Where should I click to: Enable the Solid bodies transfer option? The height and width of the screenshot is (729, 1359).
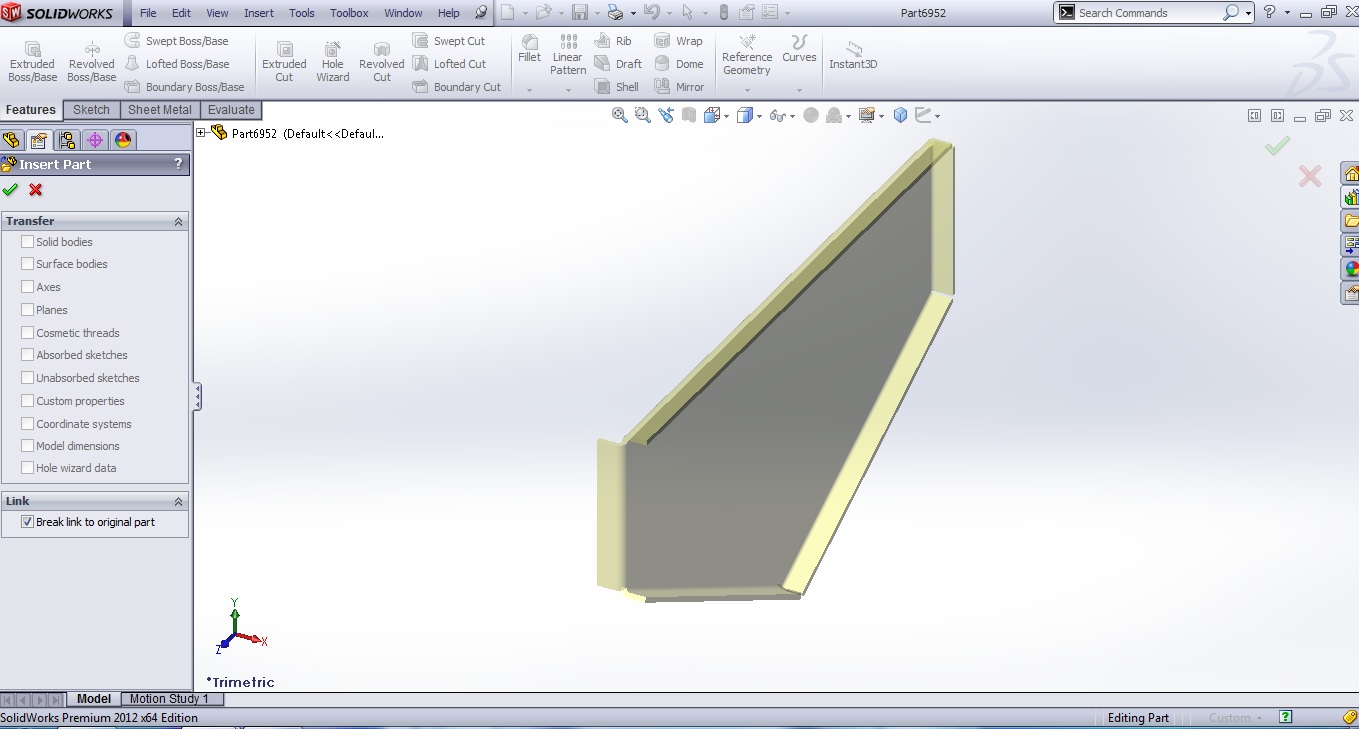click(27, 241)
